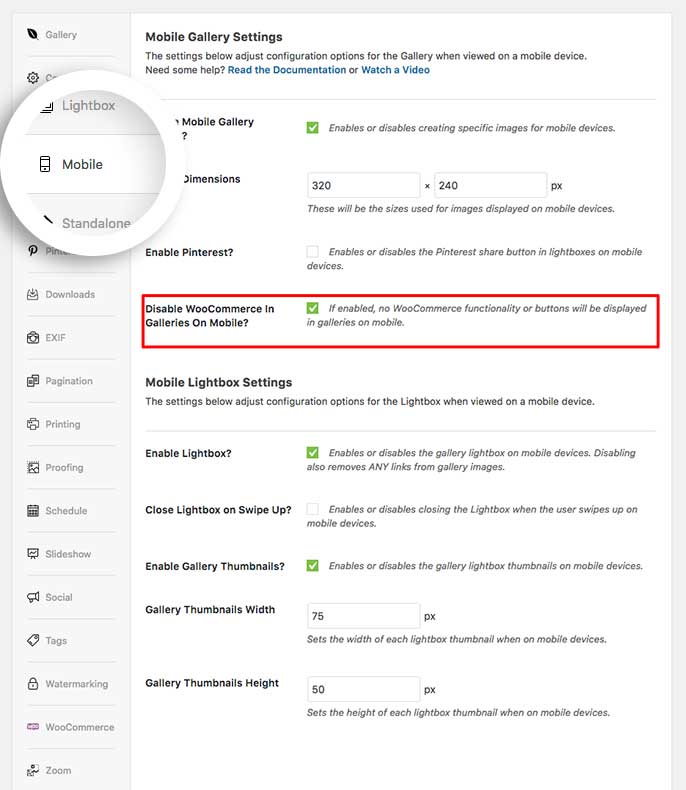This screenshot has width=686, height=790.
Task: Open the Standalone tab
Action: tap(96, 223)
